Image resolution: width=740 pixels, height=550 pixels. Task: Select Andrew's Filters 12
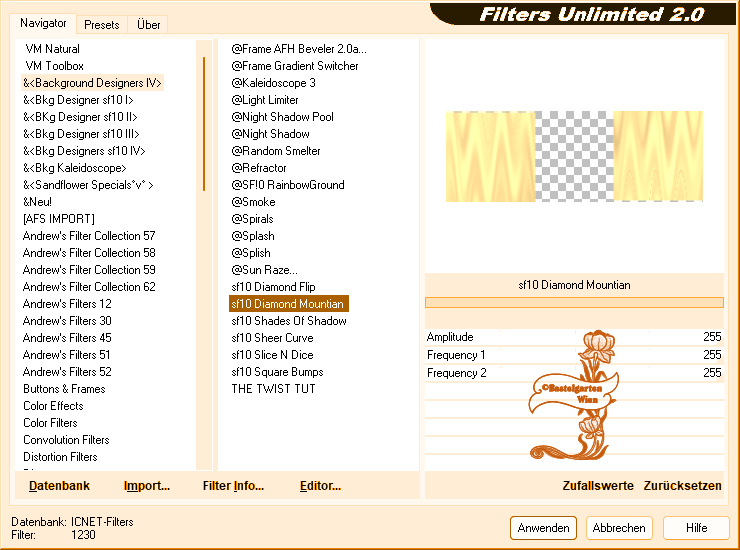(x=67, y=304)
